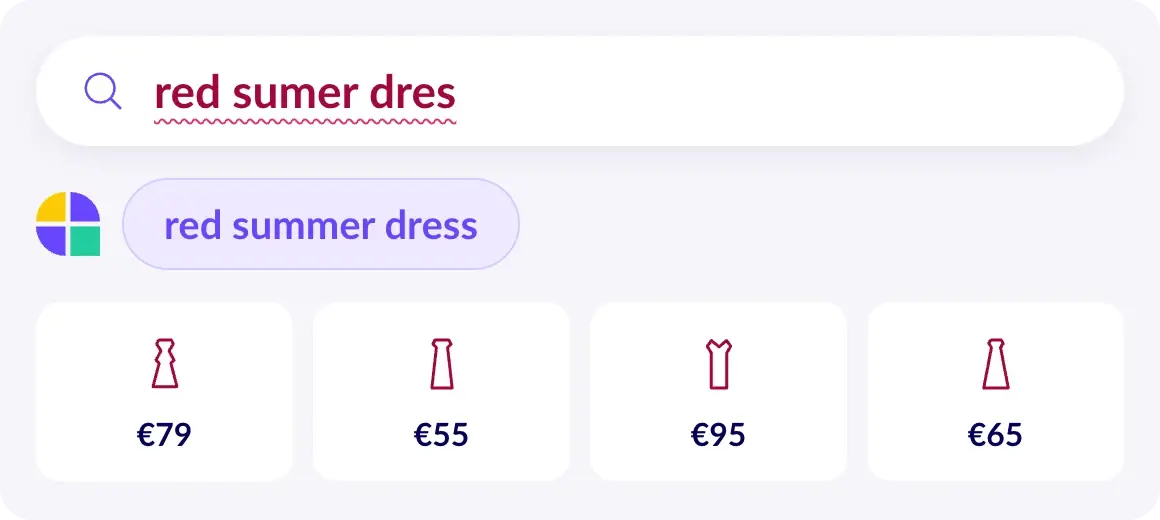Choose the dress icon above €65

click(996, 363)
